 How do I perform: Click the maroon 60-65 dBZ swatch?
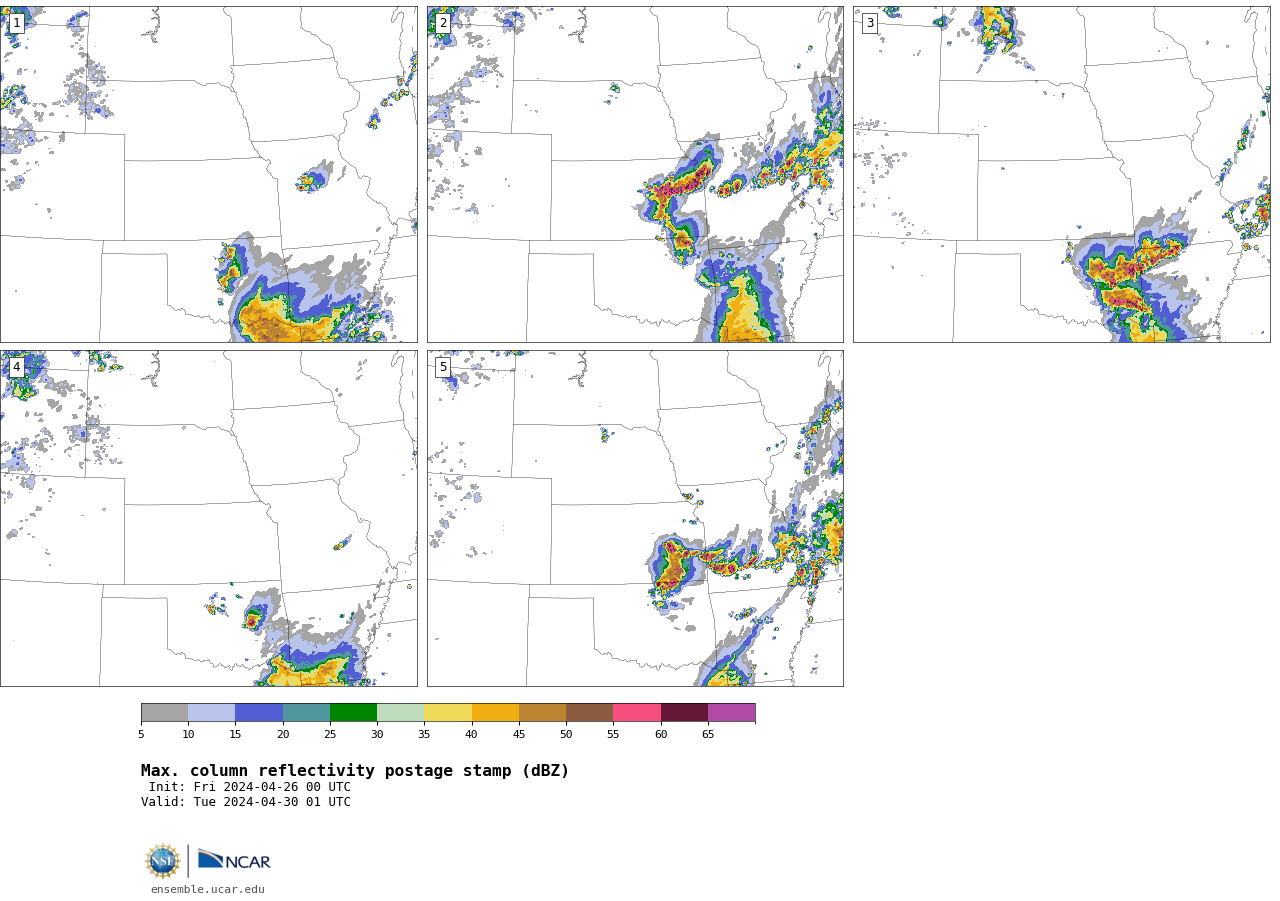(x=684, y=713)
